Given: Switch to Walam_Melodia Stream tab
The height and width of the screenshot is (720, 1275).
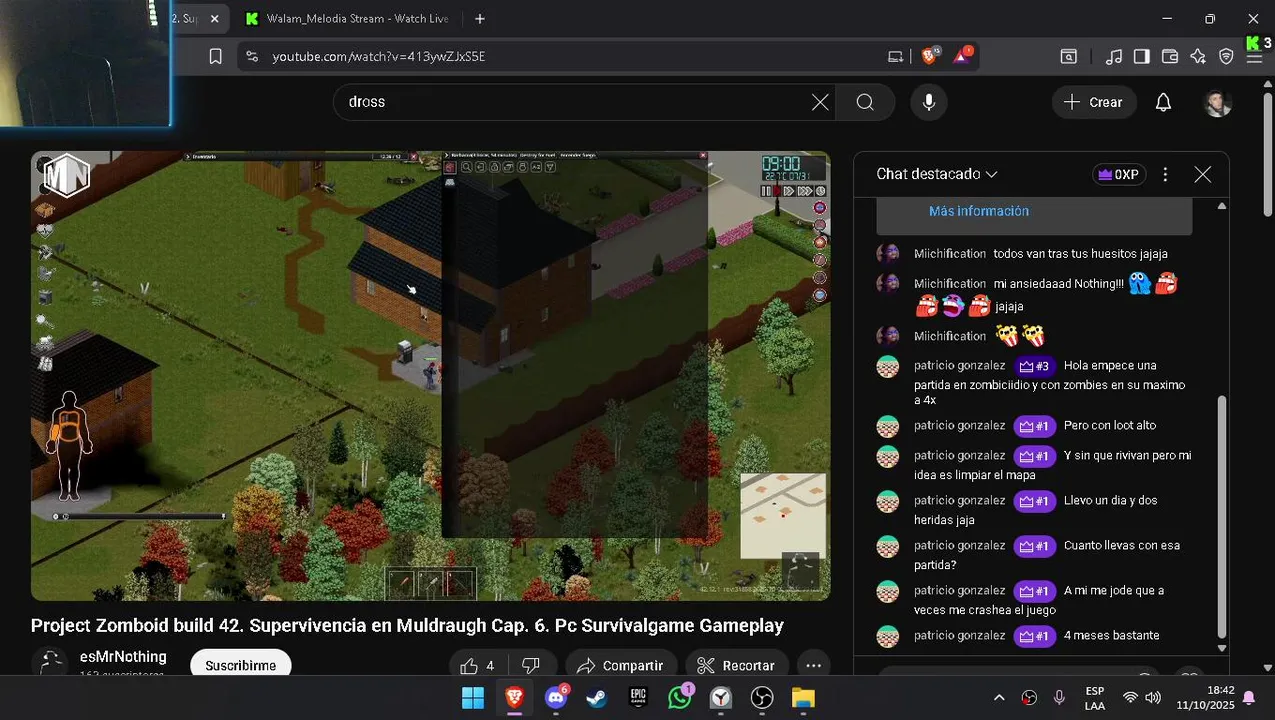Looking at the screenshot, I should point(347,19).
